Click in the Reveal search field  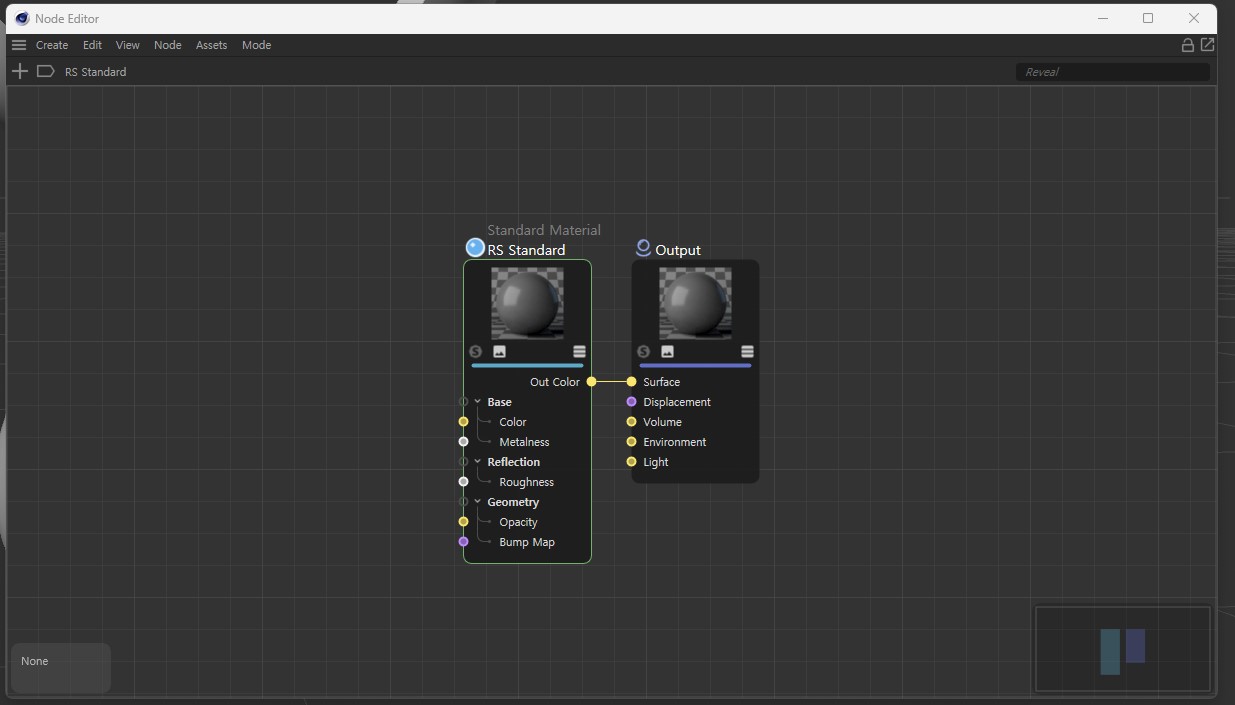[1112, 72]
